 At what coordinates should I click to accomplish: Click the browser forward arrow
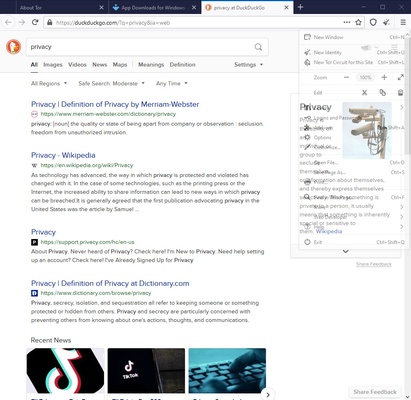pyautogui.click(x=22, y=22)
